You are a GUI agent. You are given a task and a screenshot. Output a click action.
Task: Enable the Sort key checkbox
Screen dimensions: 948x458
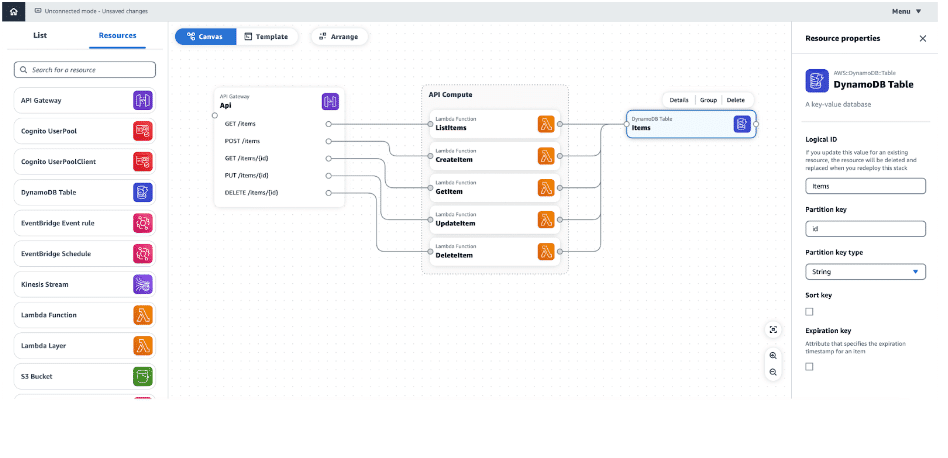(x=809, y=312)
